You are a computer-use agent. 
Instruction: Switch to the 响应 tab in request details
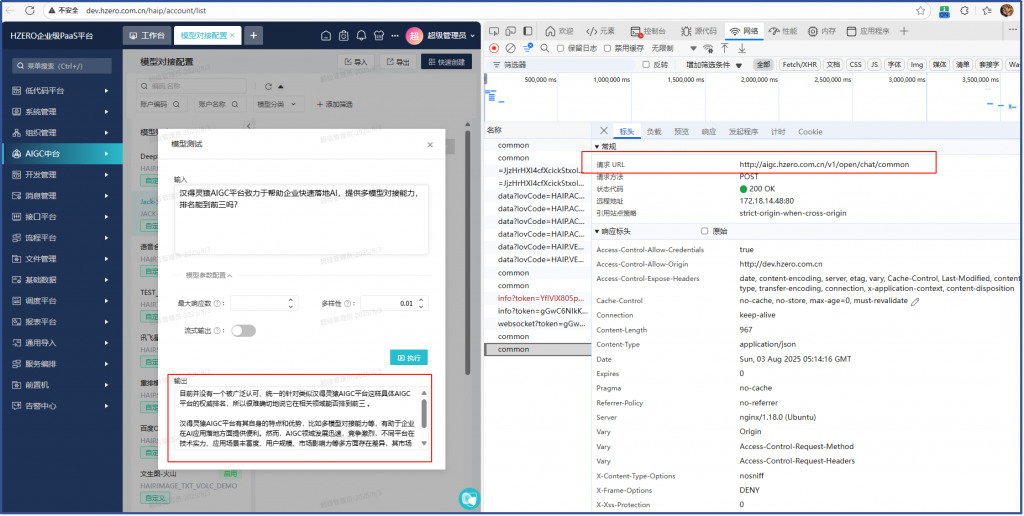pyautogui.click(x=708, y=131)
